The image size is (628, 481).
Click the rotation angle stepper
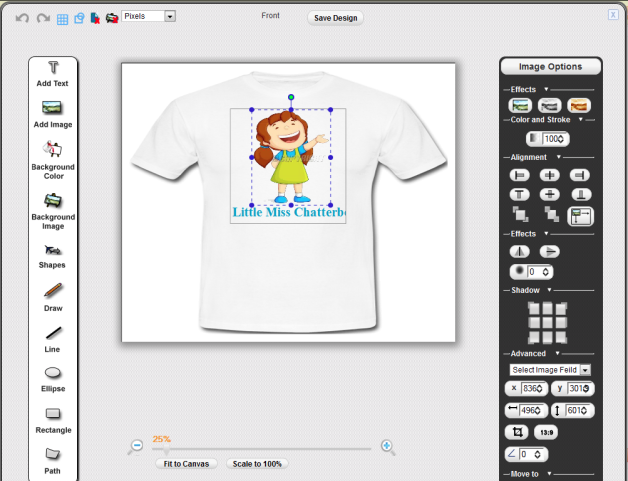pos(526,454)
